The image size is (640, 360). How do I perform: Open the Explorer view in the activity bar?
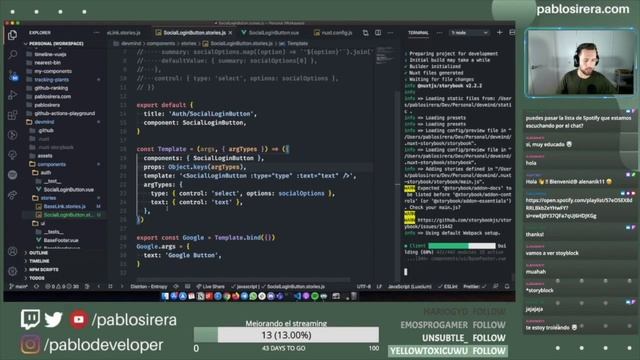13,35
